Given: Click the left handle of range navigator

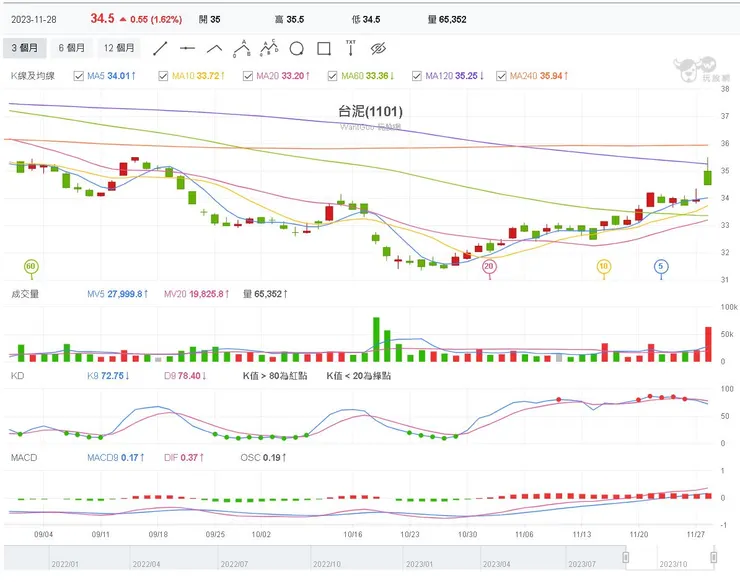Looking at the screenshot, I should coord(627,558).
